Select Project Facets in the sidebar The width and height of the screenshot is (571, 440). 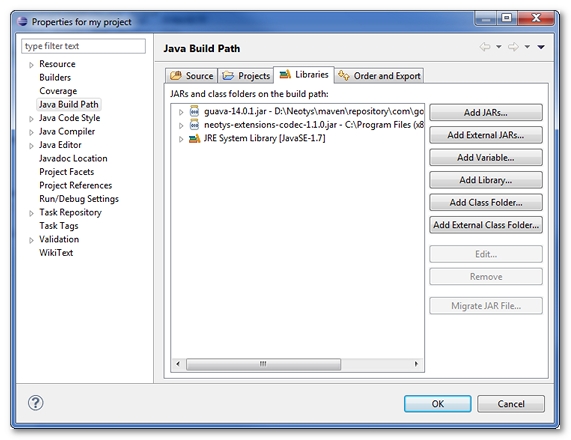tap(67, 172)
